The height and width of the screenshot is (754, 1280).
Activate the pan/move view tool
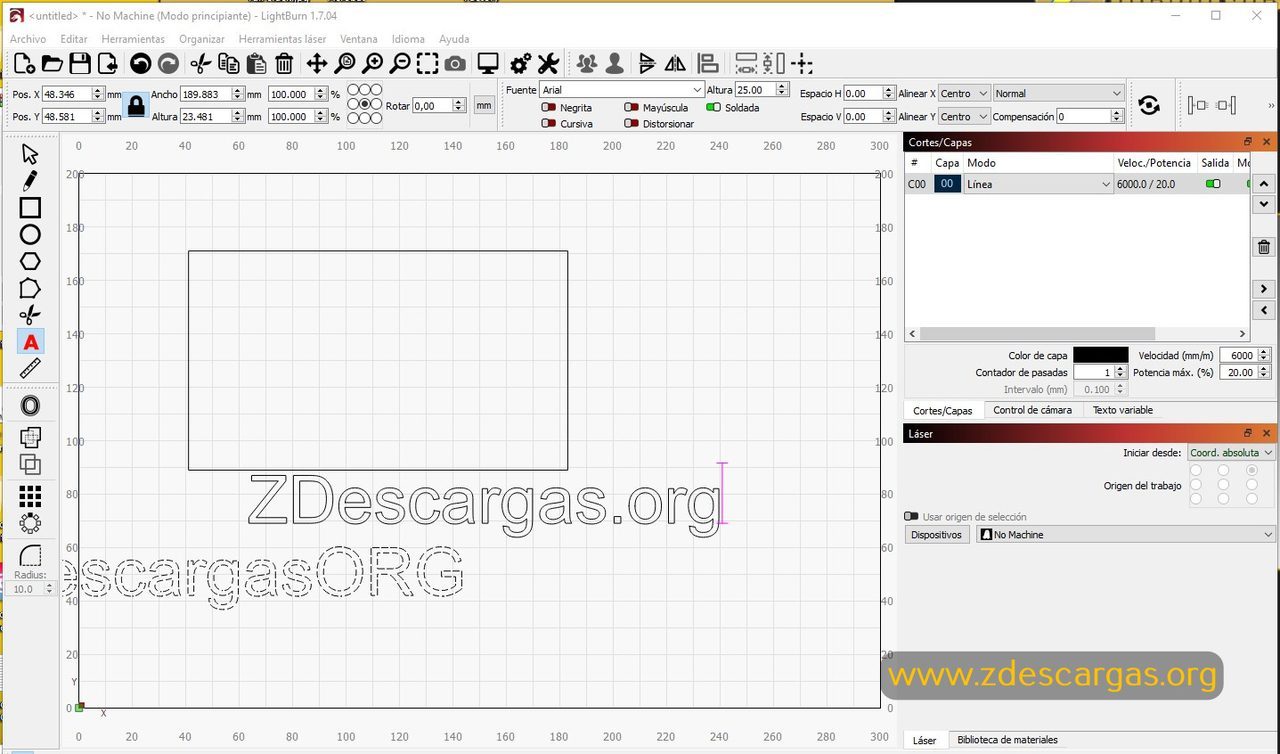pyautogui.click(x=316, y=64)
